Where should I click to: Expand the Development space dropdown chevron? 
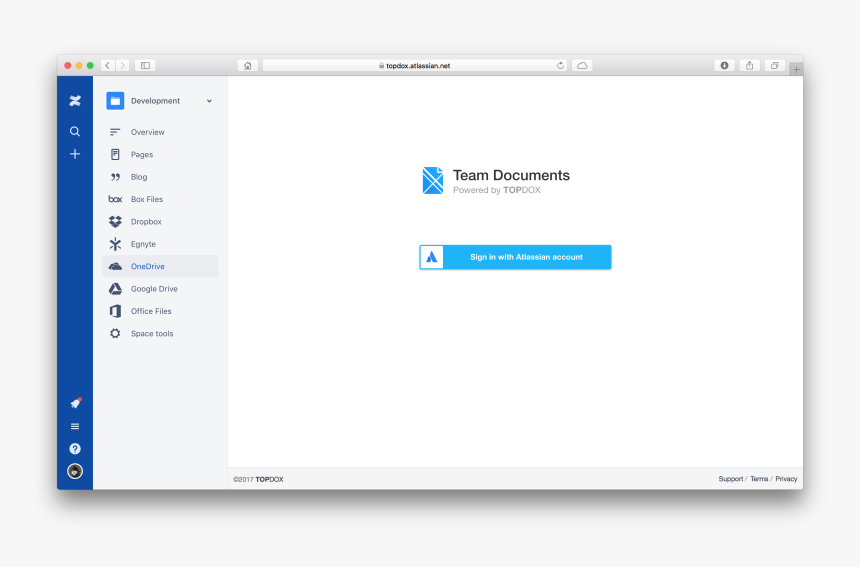[209, 101]
